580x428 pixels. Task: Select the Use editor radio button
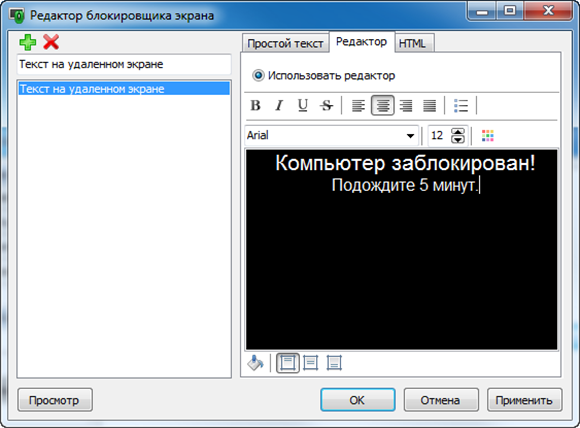pyautogui.click(x=258, y=75)
